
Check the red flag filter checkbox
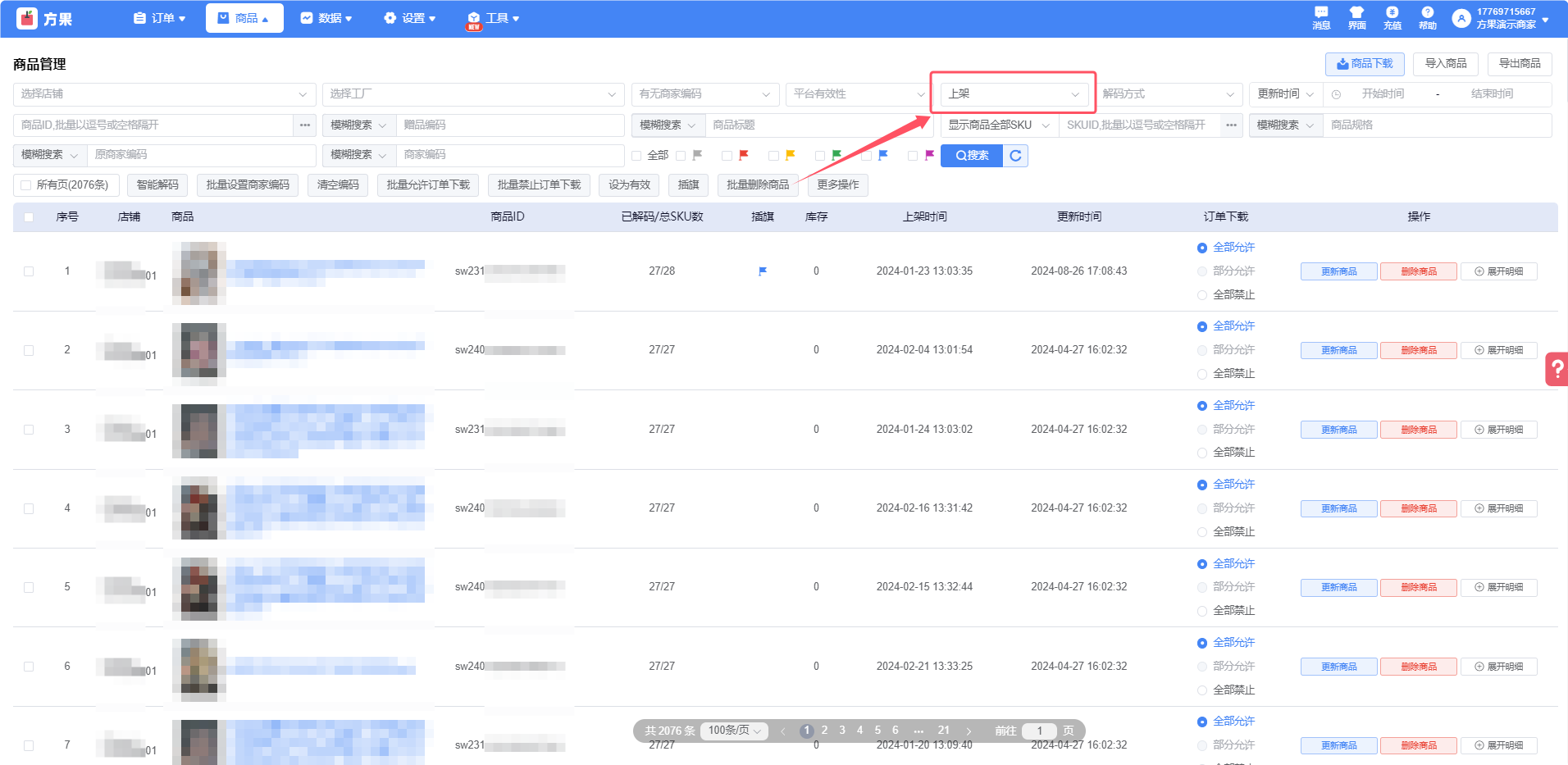727,156
